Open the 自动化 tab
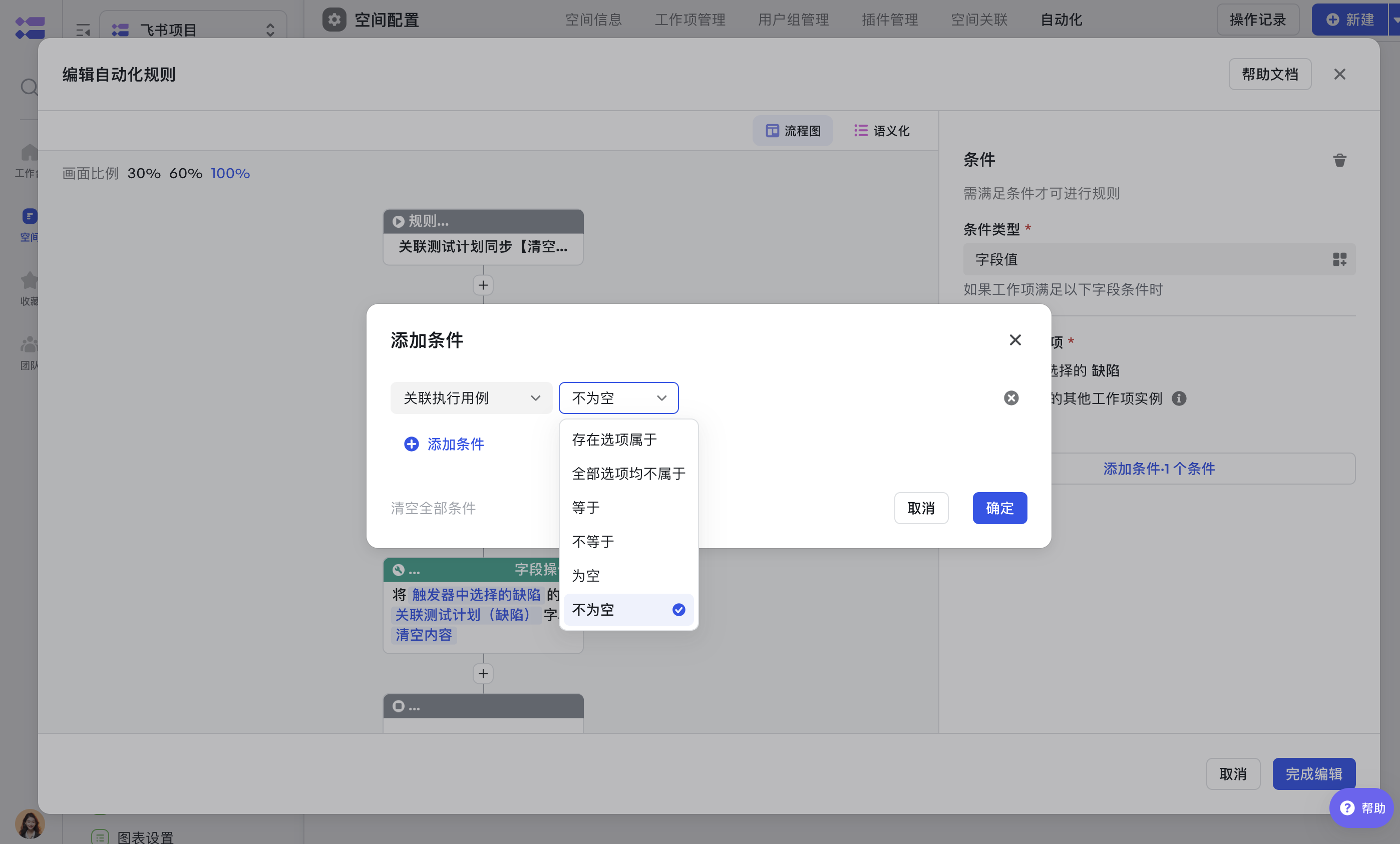This screenshot has width=1400, height=844. tap(1061, 20)
